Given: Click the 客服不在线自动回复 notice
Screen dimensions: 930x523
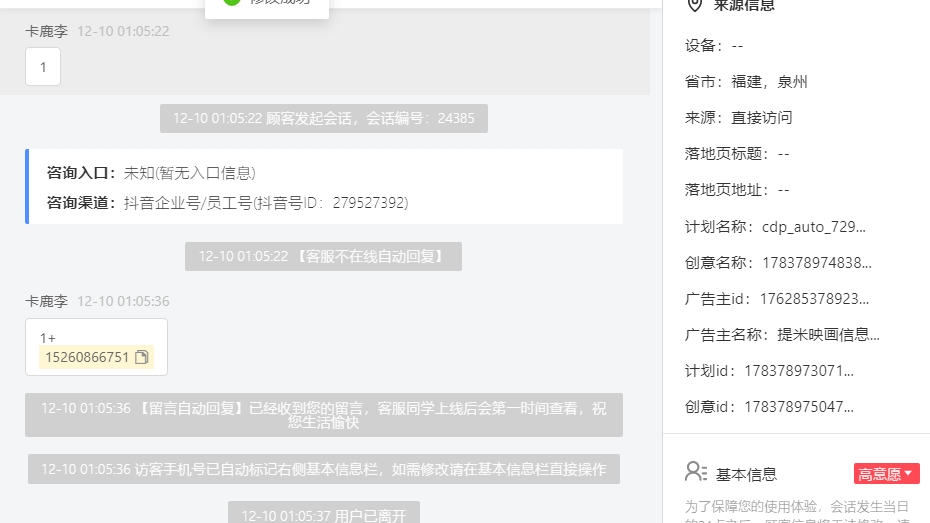Looking at the screenshot, I should 323,256.
